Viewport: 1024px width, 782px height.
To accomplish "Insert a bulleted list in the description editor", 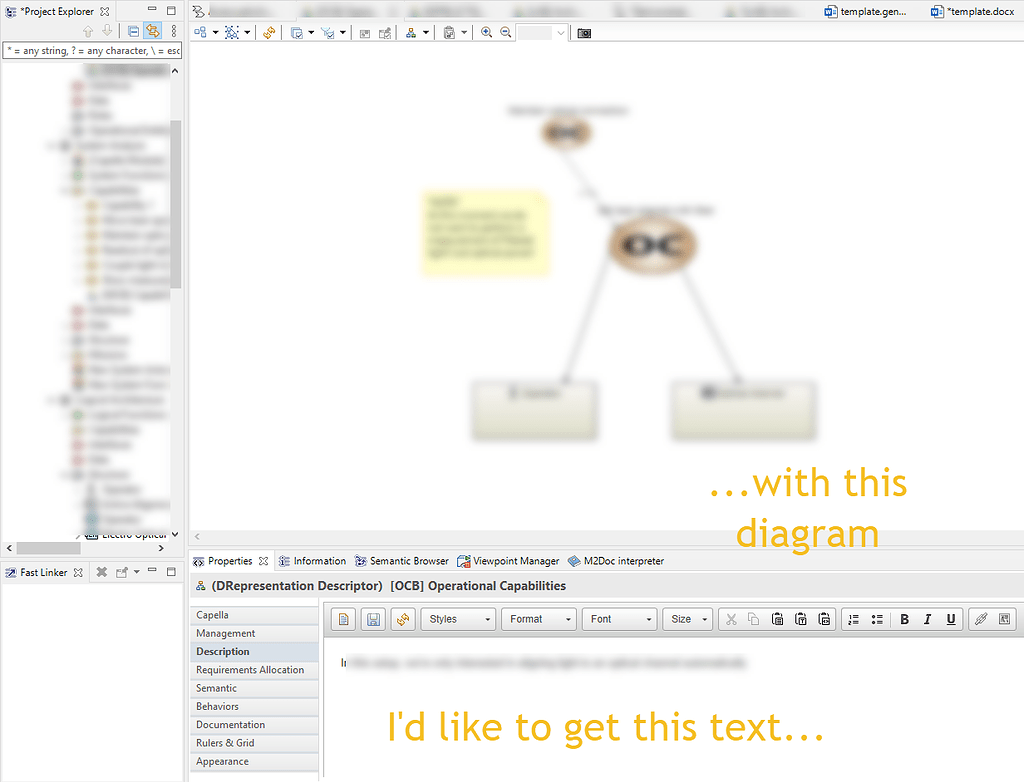I will (x=876, y=619).
